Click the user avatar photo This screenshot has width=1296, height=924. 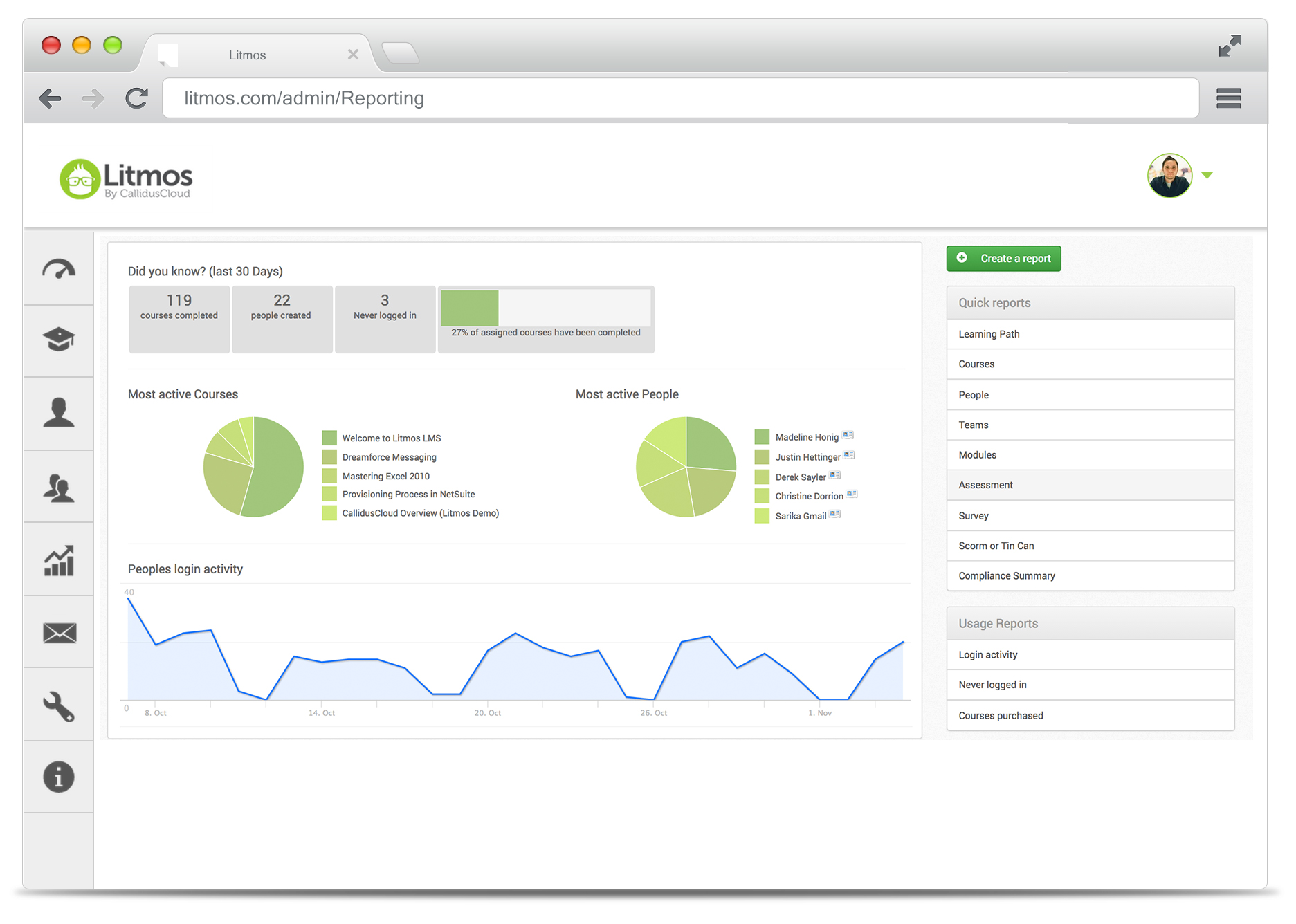[1169, 176]
